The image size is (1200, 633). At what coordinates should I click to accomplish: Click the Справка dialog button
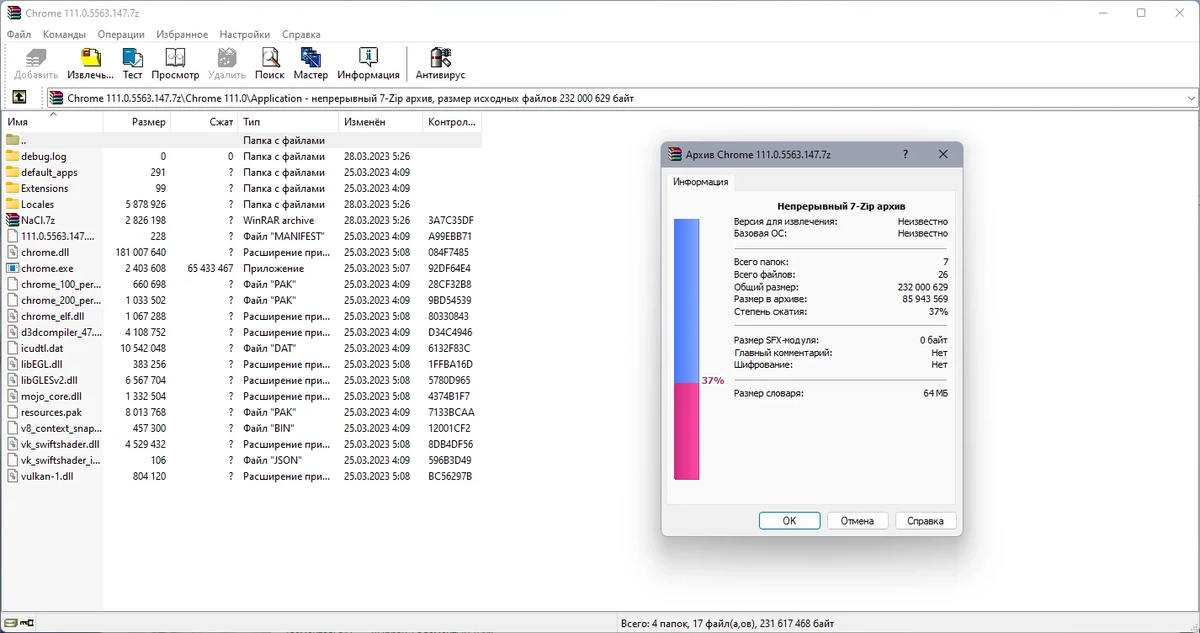pos(925,521)
